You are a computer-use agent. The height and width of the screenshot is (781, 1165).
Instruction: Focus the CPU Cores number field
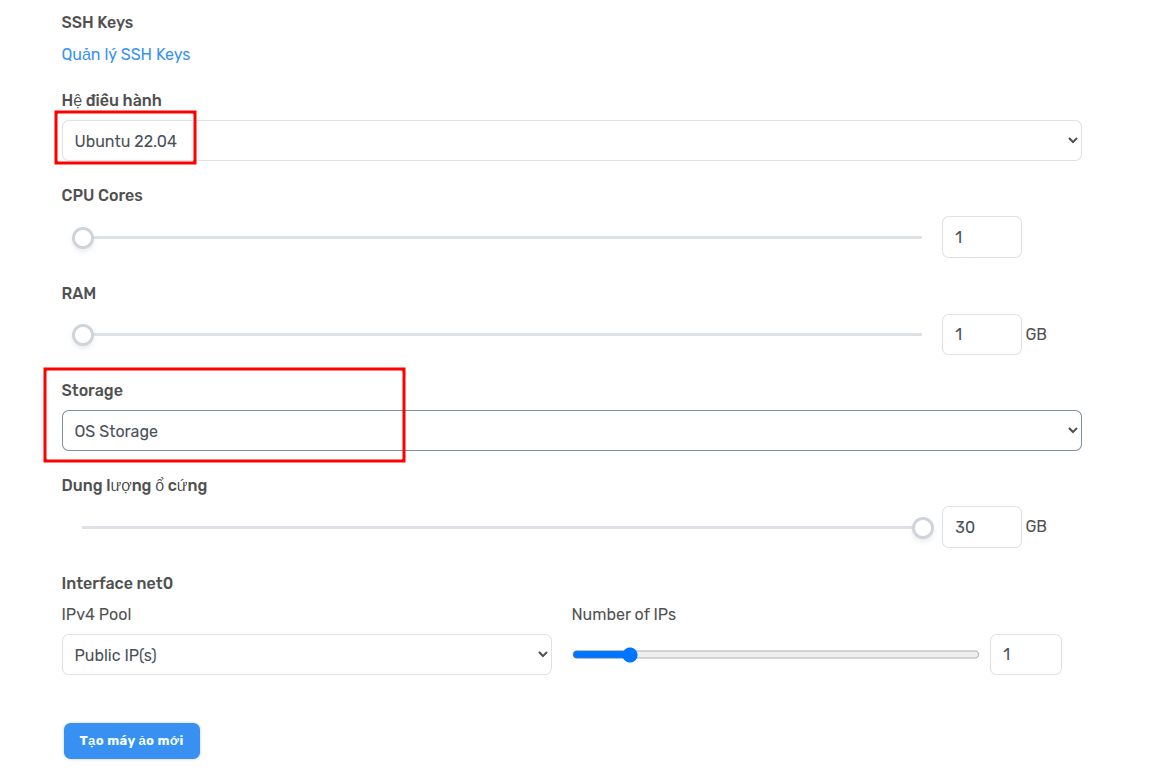click(981, 237)
